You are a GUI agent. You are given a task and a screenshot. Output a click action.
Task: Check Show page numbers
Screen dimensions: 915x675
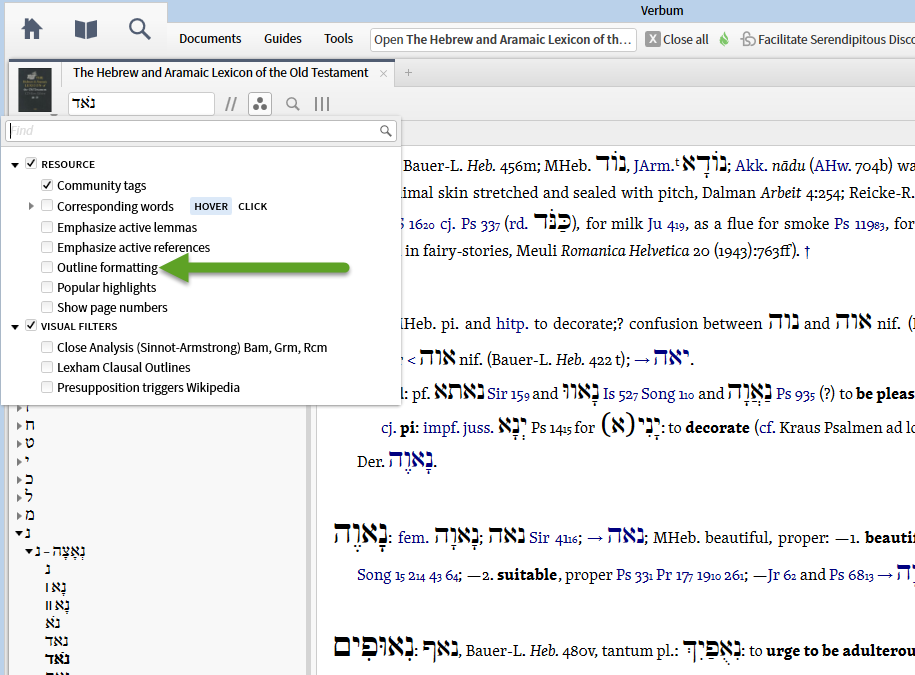coord(47,307)
